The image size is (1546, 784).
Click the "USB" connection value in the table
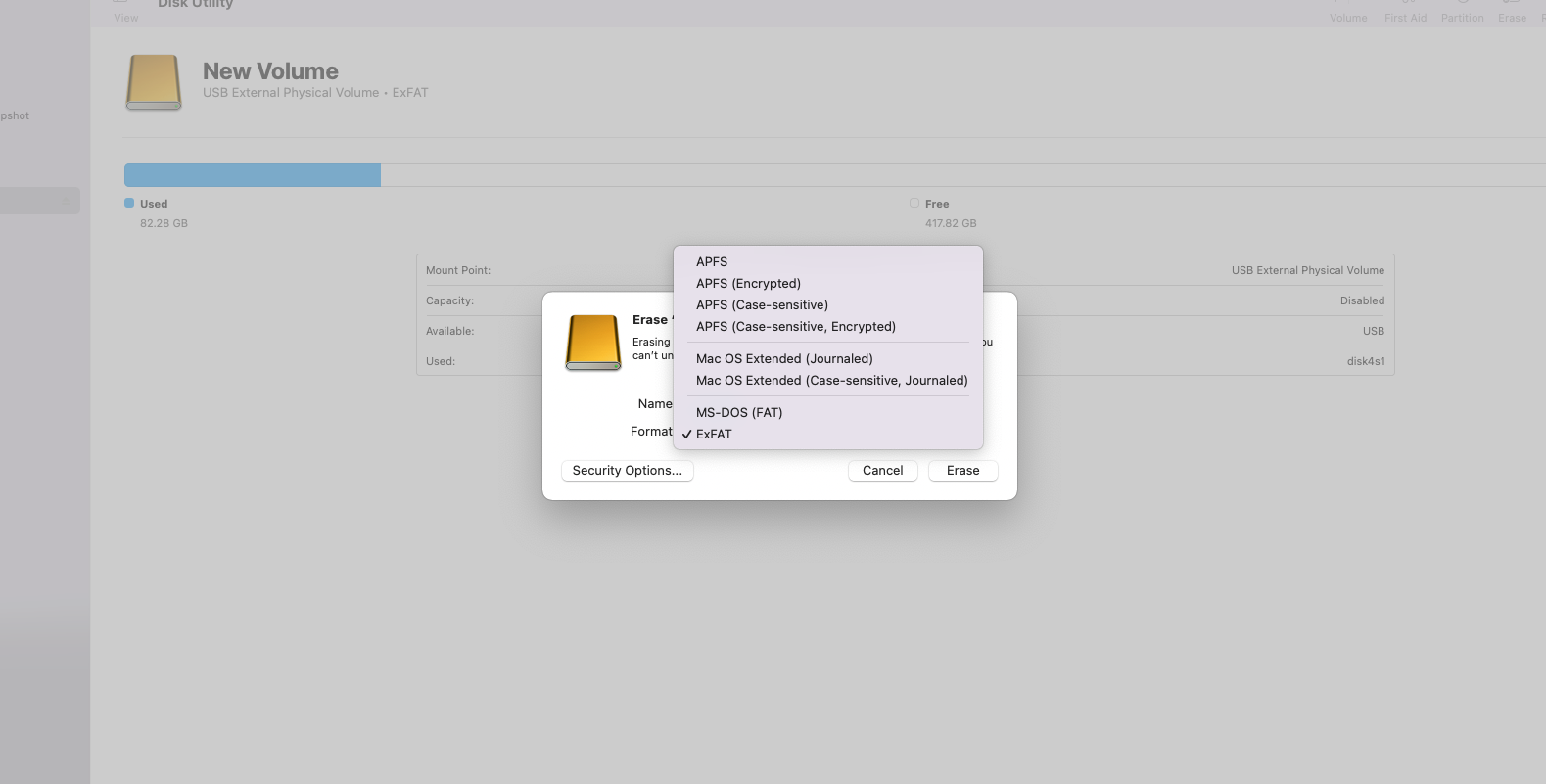1374,331
